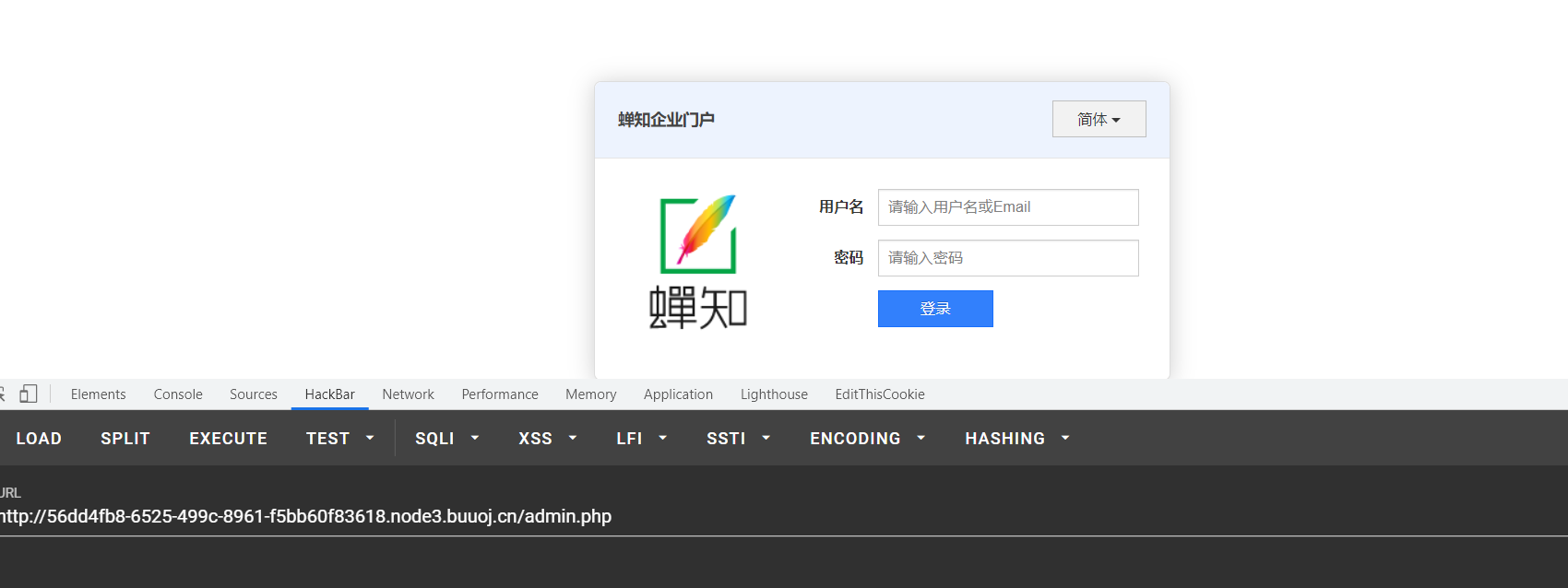
Task: Click the Chanzhi feather logo image
Action: (698, 261)
